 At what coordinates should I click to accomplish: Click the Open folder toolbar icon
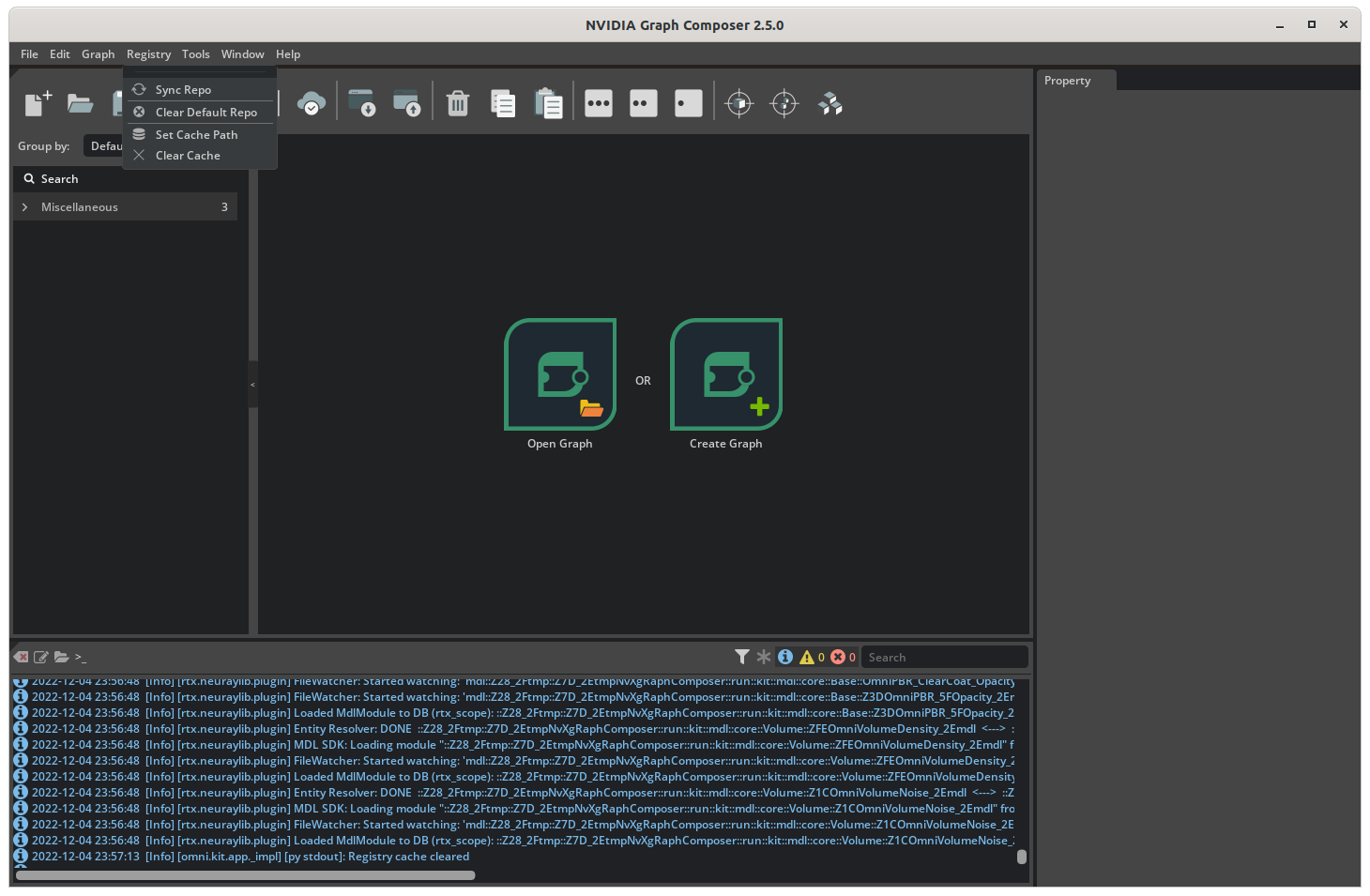coord(80,103)
